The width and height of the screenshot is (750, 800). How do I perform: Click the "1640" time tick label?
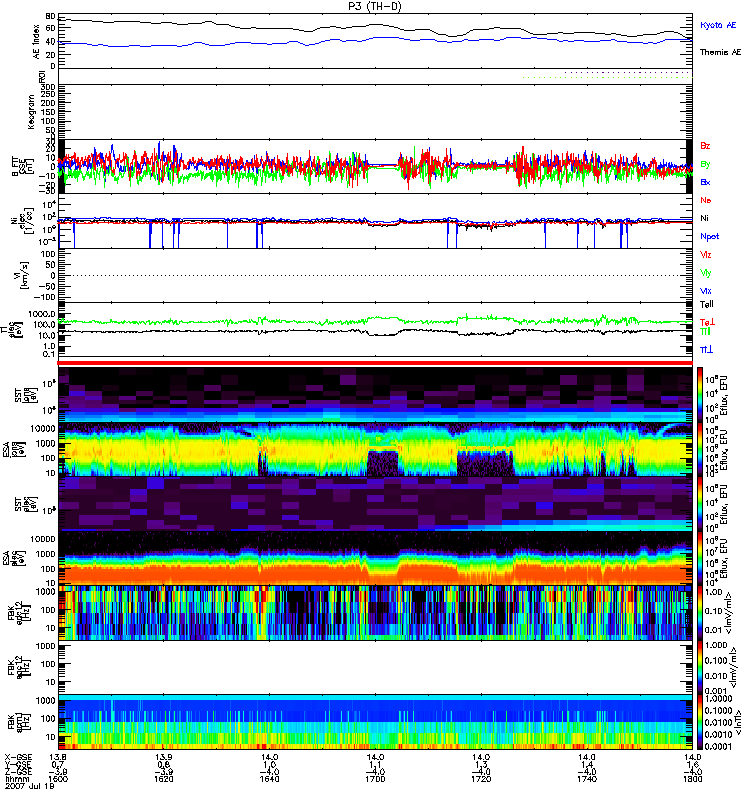[x=269, y=779]
